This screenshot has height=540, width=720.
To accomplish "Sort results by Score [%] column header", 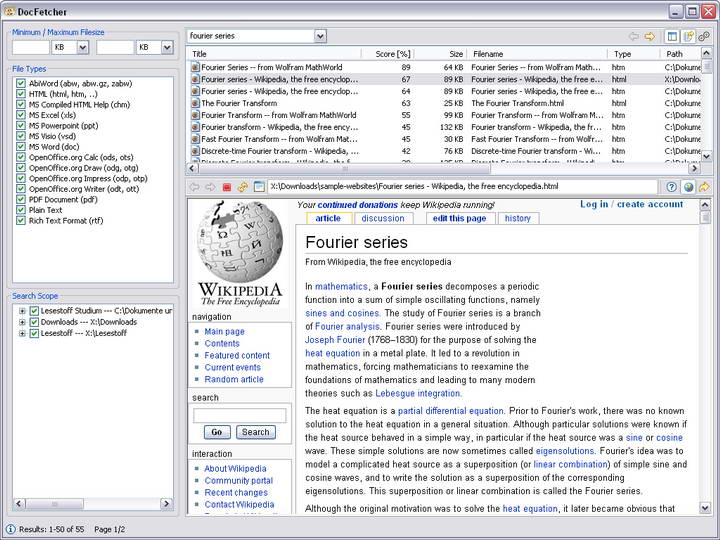I will (x=392, y=54).
